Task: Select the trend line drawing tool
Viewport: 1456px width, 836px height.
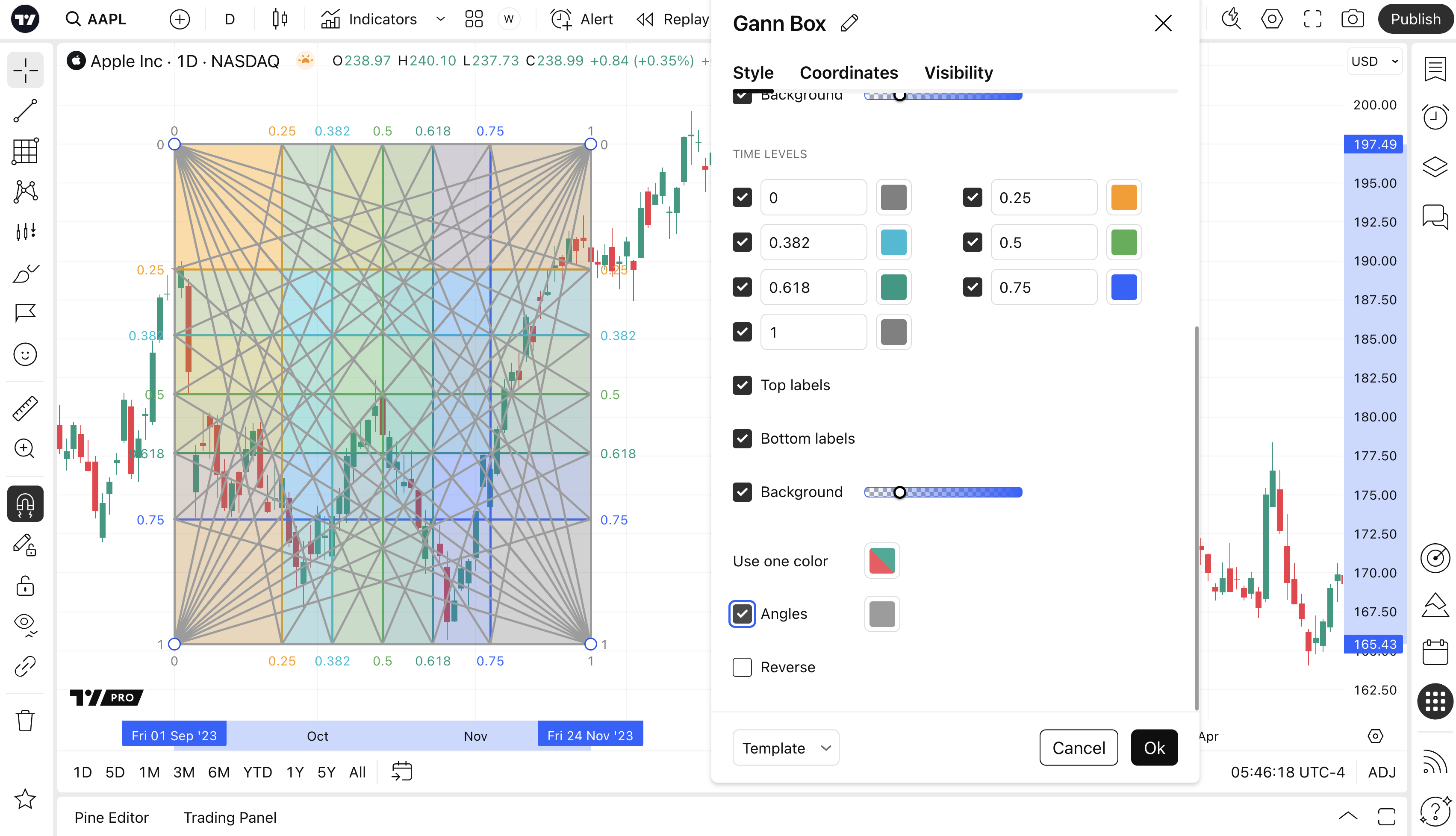Action: pos(25,110)
